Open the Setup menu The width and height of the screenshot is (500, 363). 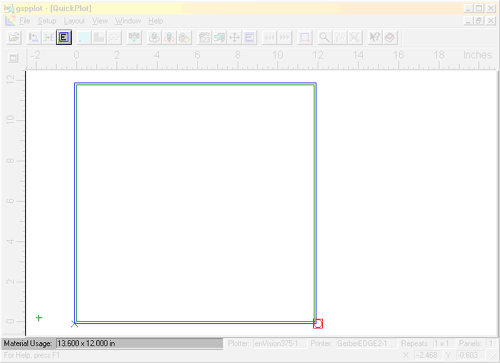[x=47, y=21]
